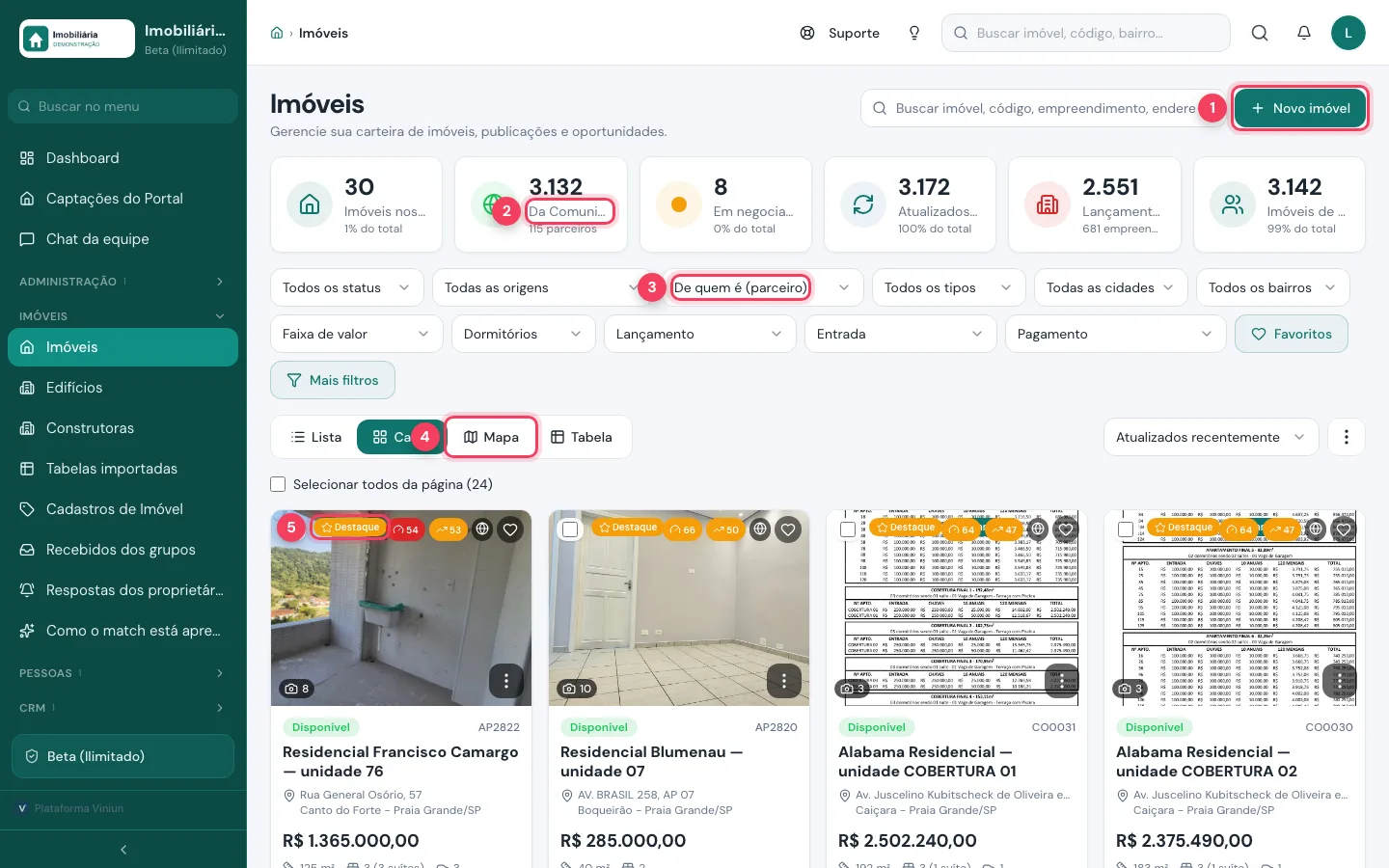1389x868 pixels.
Task: Tick the checkbox on Alabama COBERTURA 02 card
Action: tap(1126, 529)
